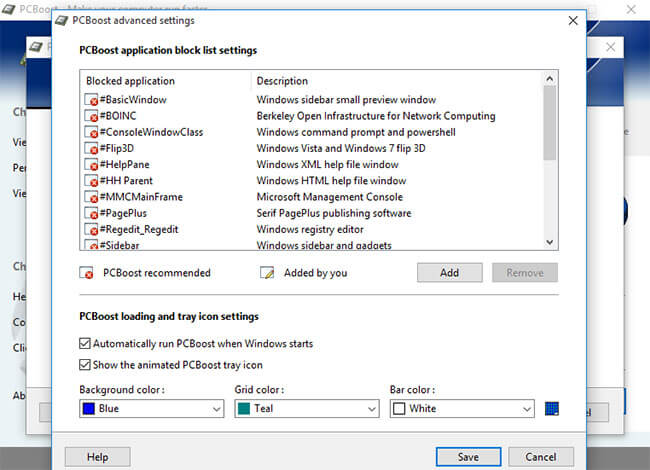Screen dimensions: 650x470
Task: Select the #PagePlus entry
Action: [123, 213]
